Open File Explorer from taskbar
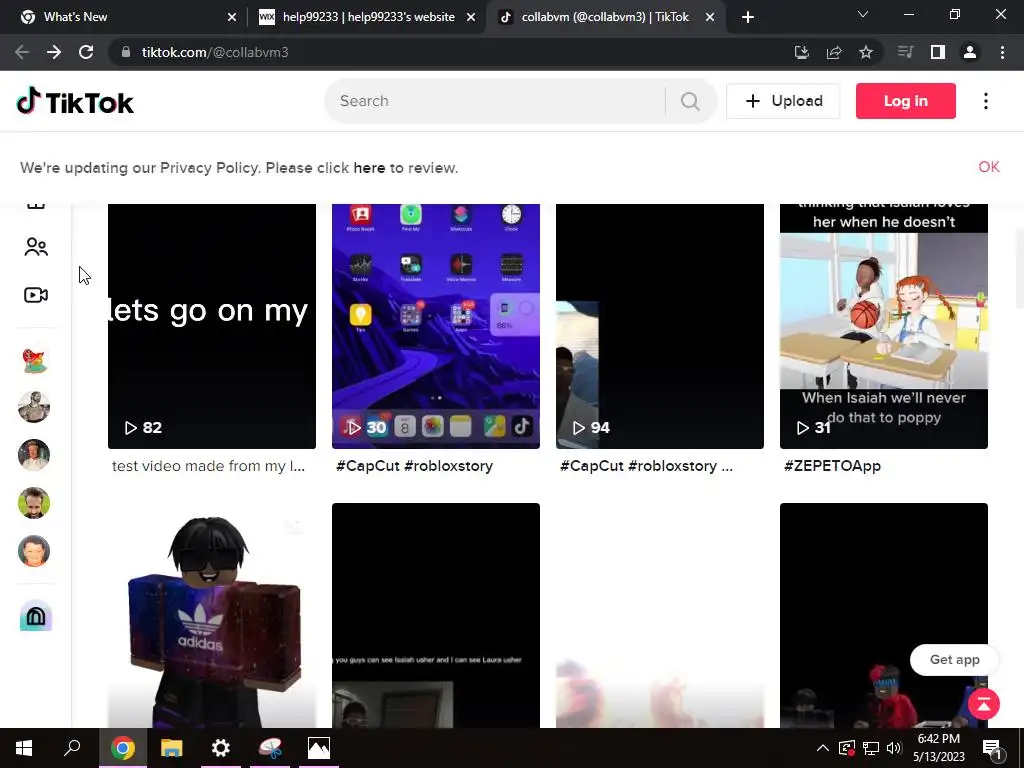Image resolution: width=1024 pixels, height=768 pixels. coord(172,748)
